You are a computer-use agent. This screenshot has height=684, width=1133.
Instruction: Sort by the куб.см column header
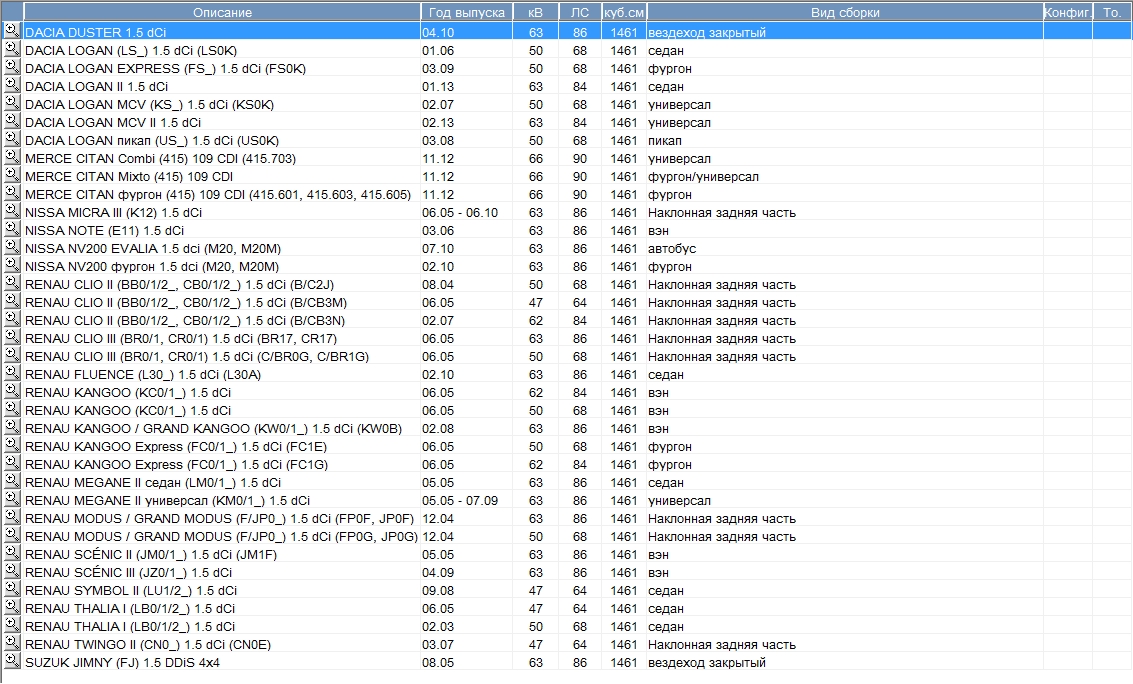coord(624,12)
